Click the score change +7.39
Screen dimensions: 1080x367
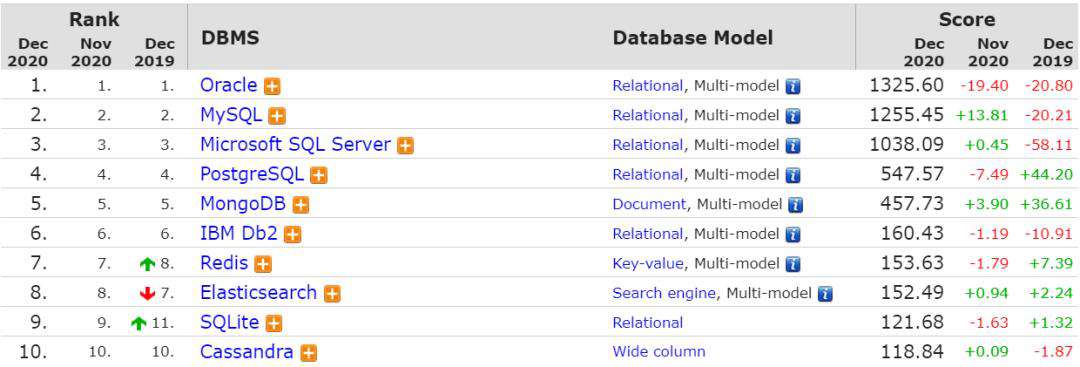pos(1051,264)
